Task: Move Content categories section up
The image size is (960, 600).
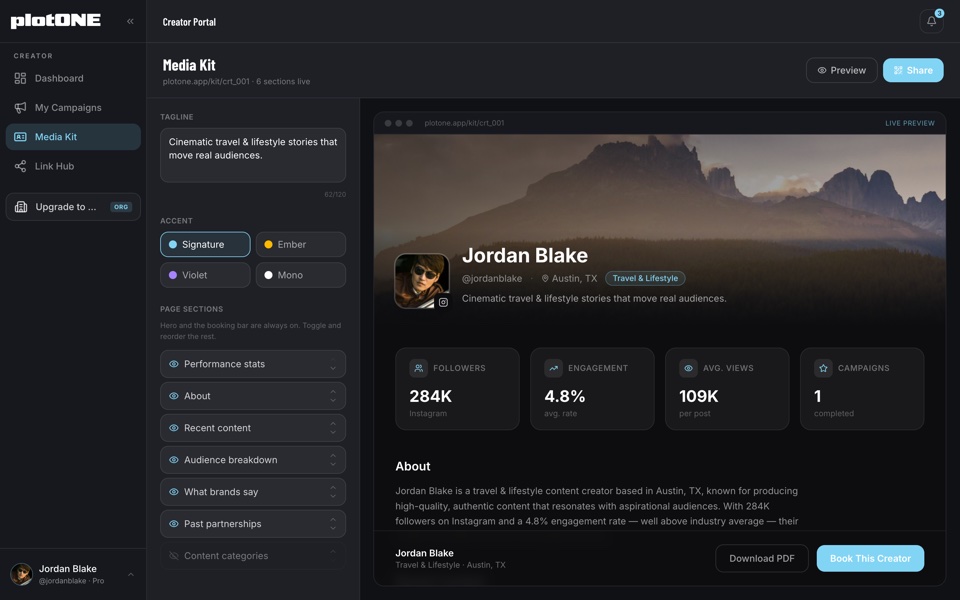Action: (x=333, y=552)
